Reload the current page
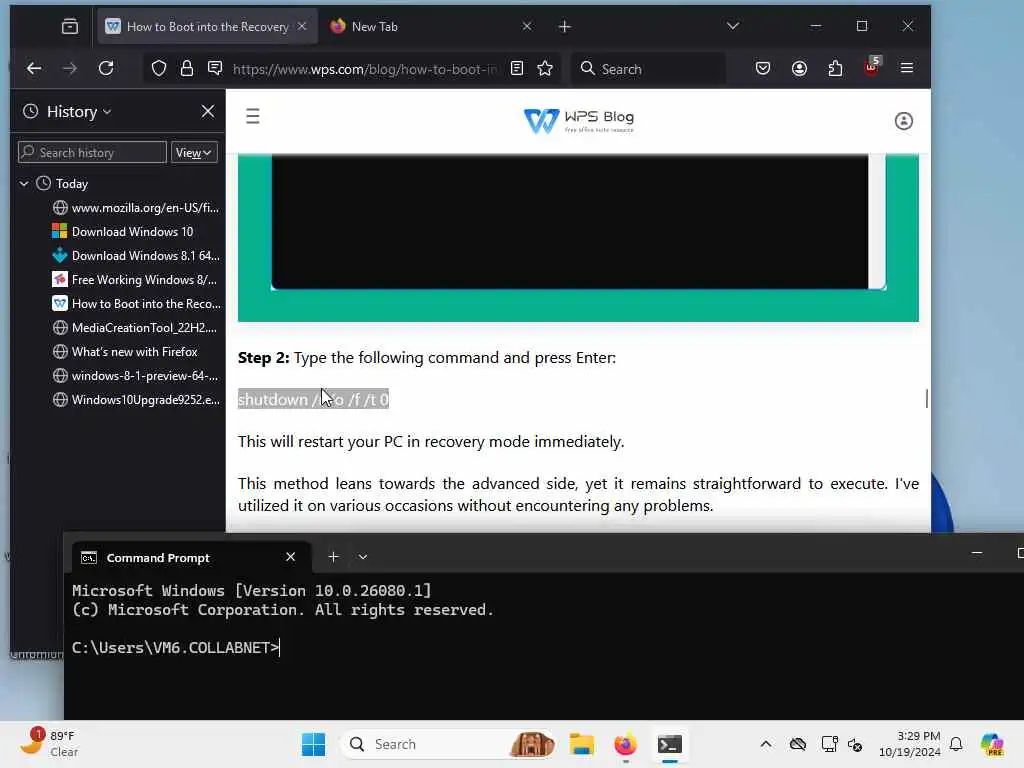 click(x=106, y=68)
